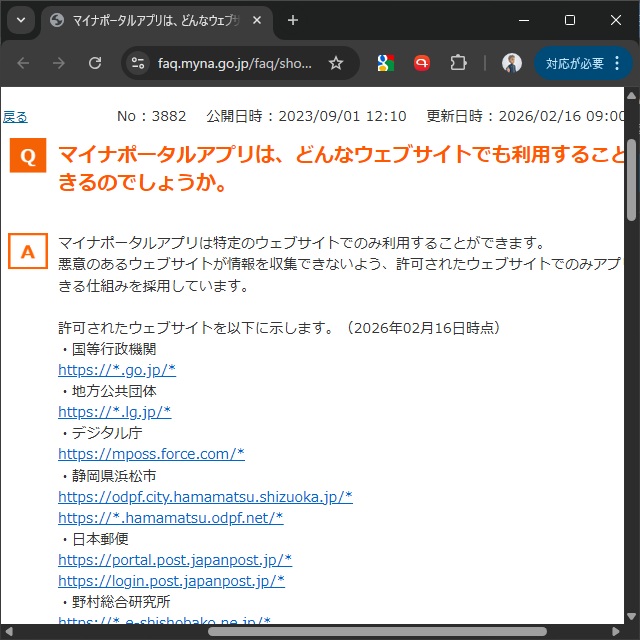
Task: Bookmark this page with the star icon
Action: [336, 63]
